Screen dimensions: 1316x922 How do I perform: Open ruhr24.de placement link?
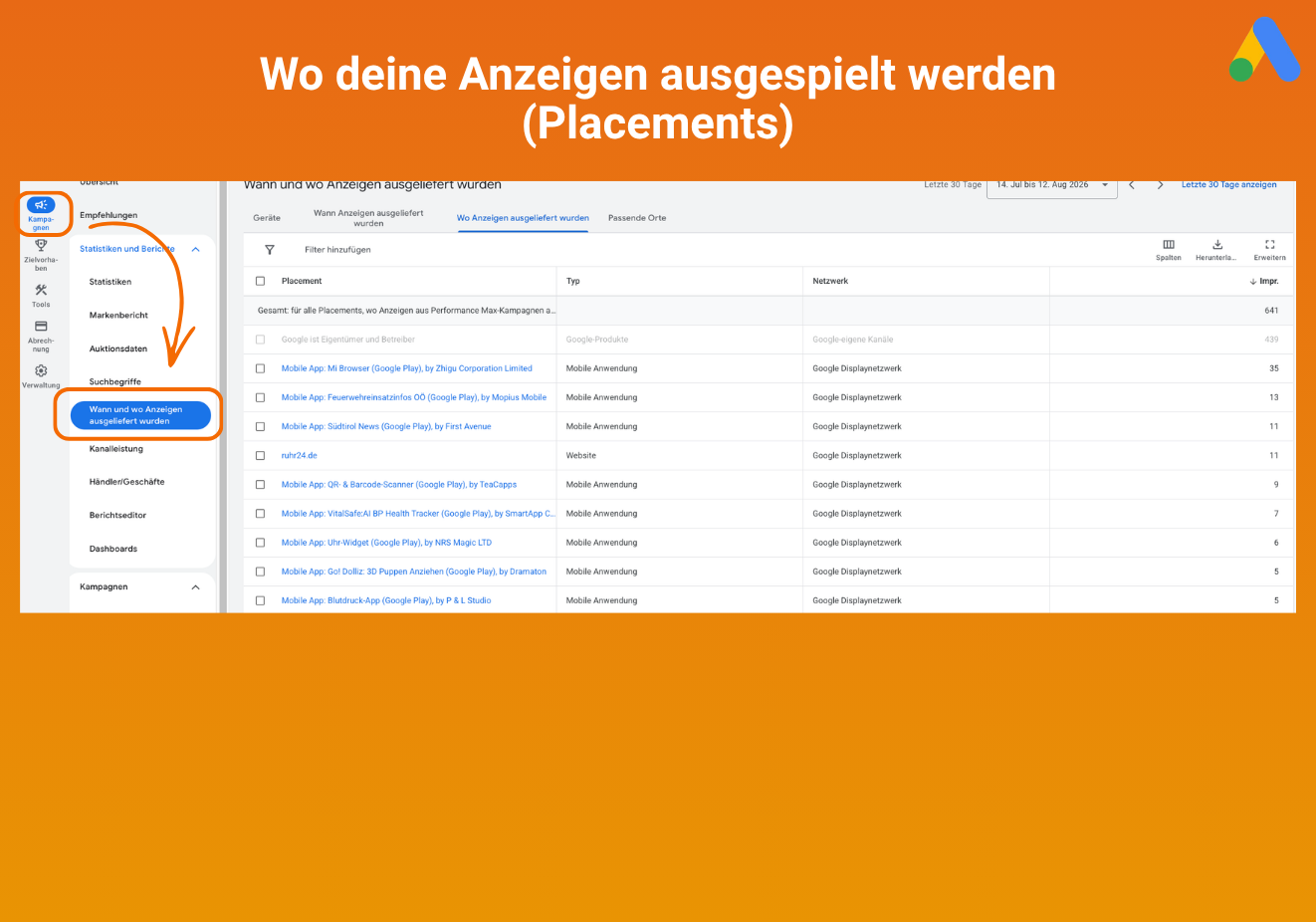click(299, 455)
